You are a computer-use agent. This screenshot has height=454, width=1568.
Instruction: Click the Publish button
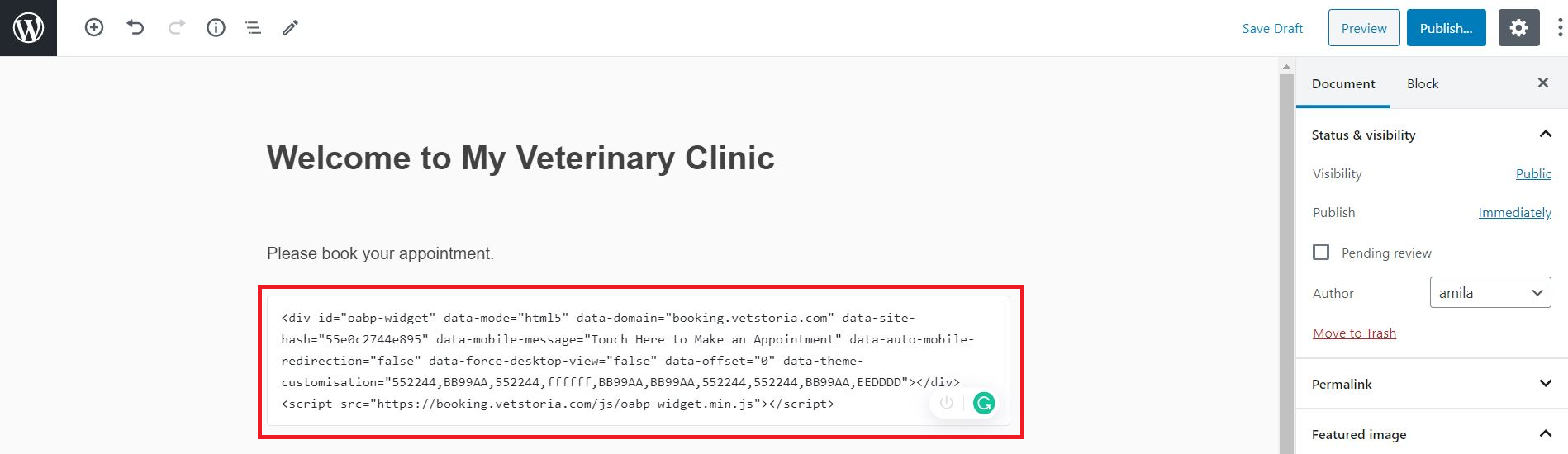pyautogui.click(x=1446, y=28)
